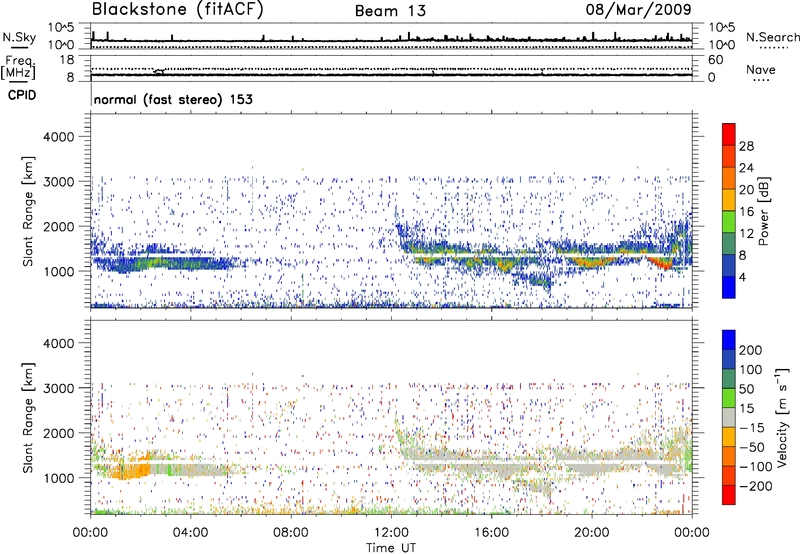Click the "Power [dB]" colorbar title
Viewport: 800px width, 554px height.
point(763,211)
